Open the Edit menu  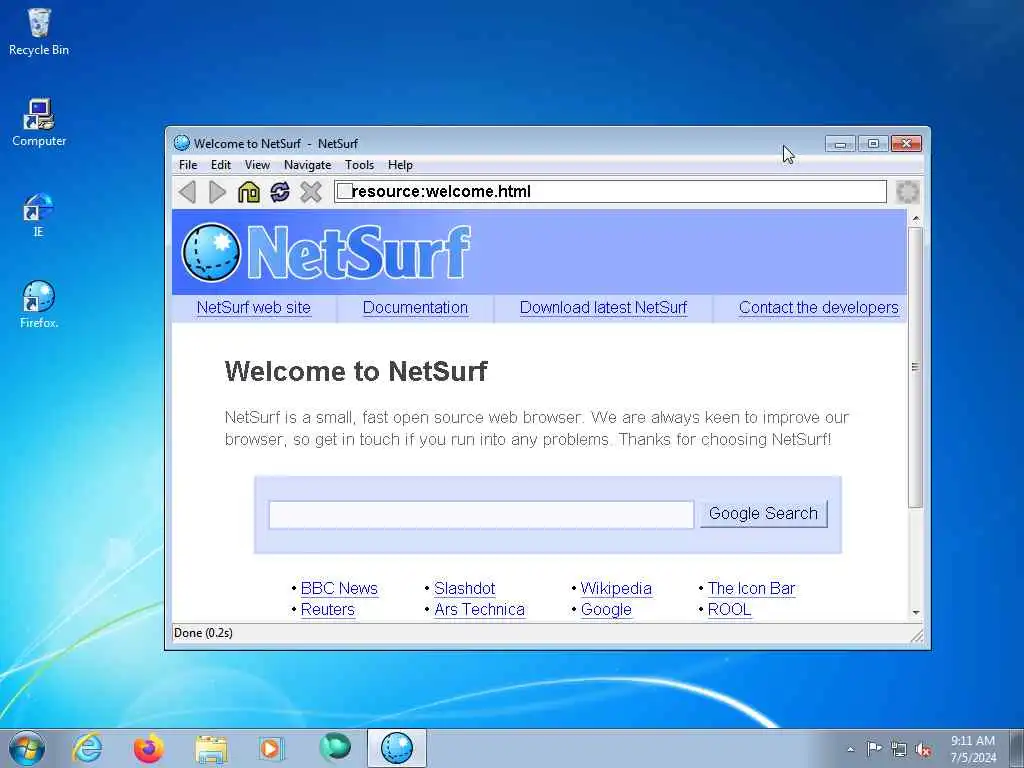(x=221, y=165)
